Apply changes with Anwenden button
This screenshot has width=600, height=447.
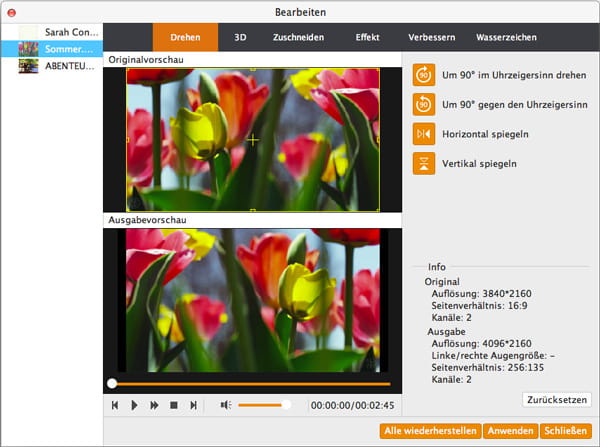[x=510, y=431]
